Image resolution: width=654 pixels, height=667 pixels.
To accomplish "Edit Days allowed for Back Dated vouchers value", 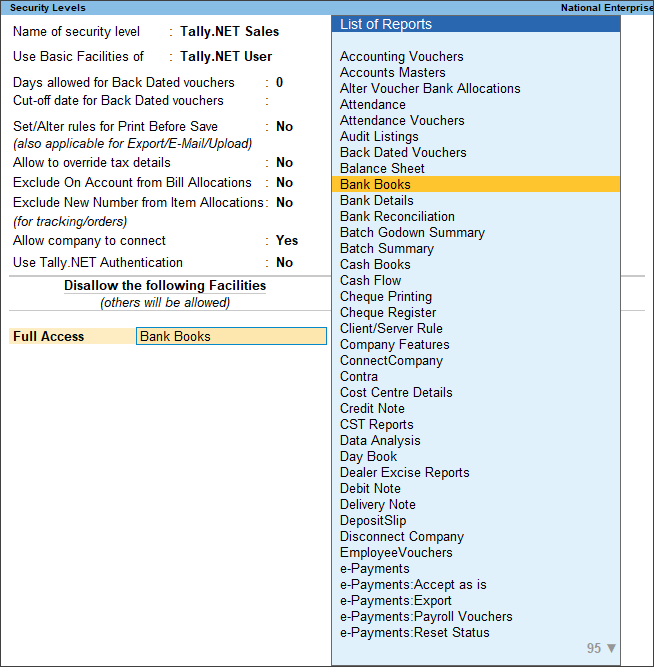I will click(280, 83).
